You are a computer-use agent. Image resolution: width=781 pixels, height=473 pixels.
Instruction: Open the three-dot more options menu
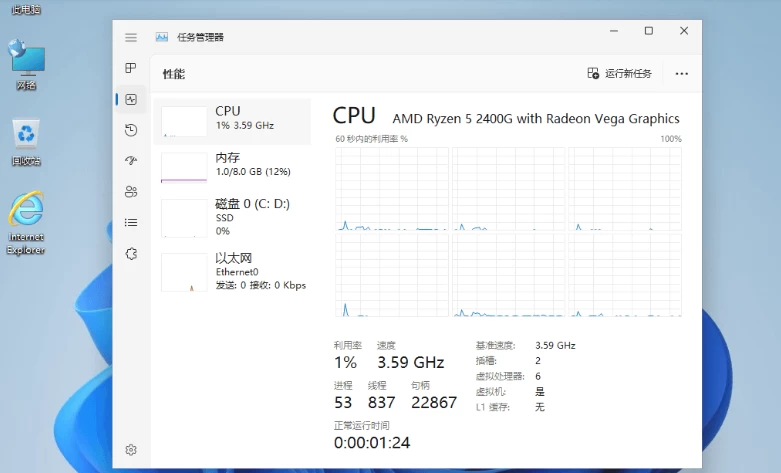click(682, 74)
